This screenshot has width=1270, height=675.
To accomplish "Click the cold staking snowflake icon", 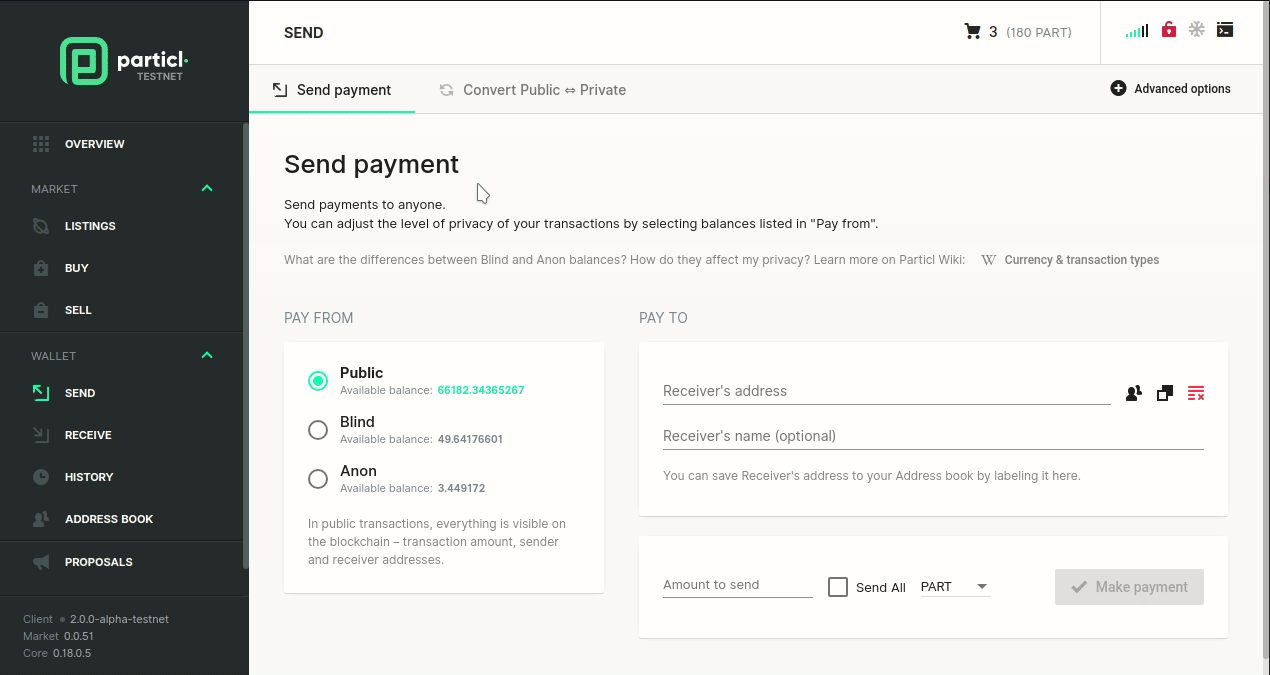I will point(1196,30).
